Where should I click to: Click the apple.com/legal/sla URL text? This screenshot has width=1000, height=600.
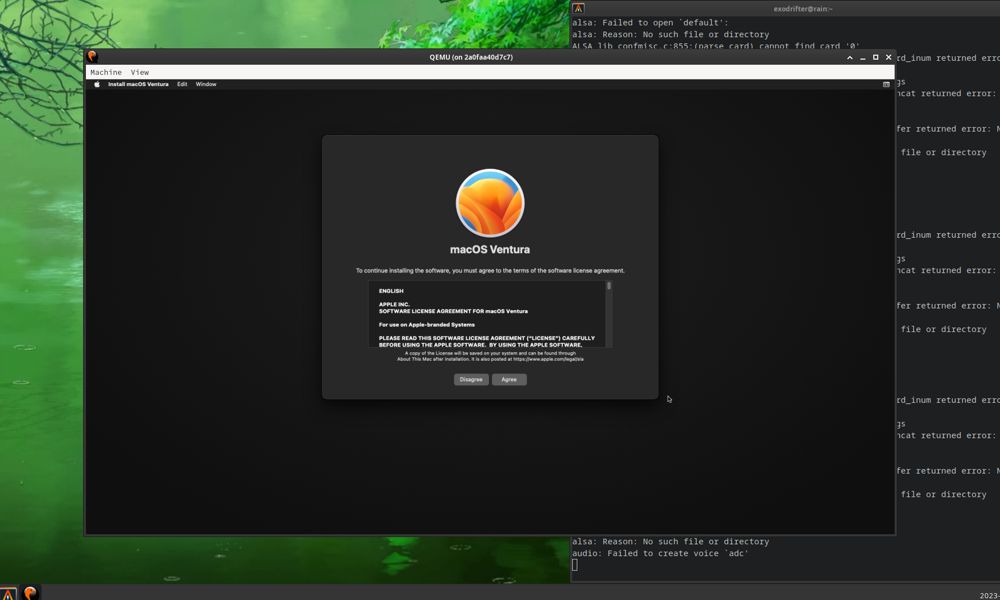coord(548,359)
